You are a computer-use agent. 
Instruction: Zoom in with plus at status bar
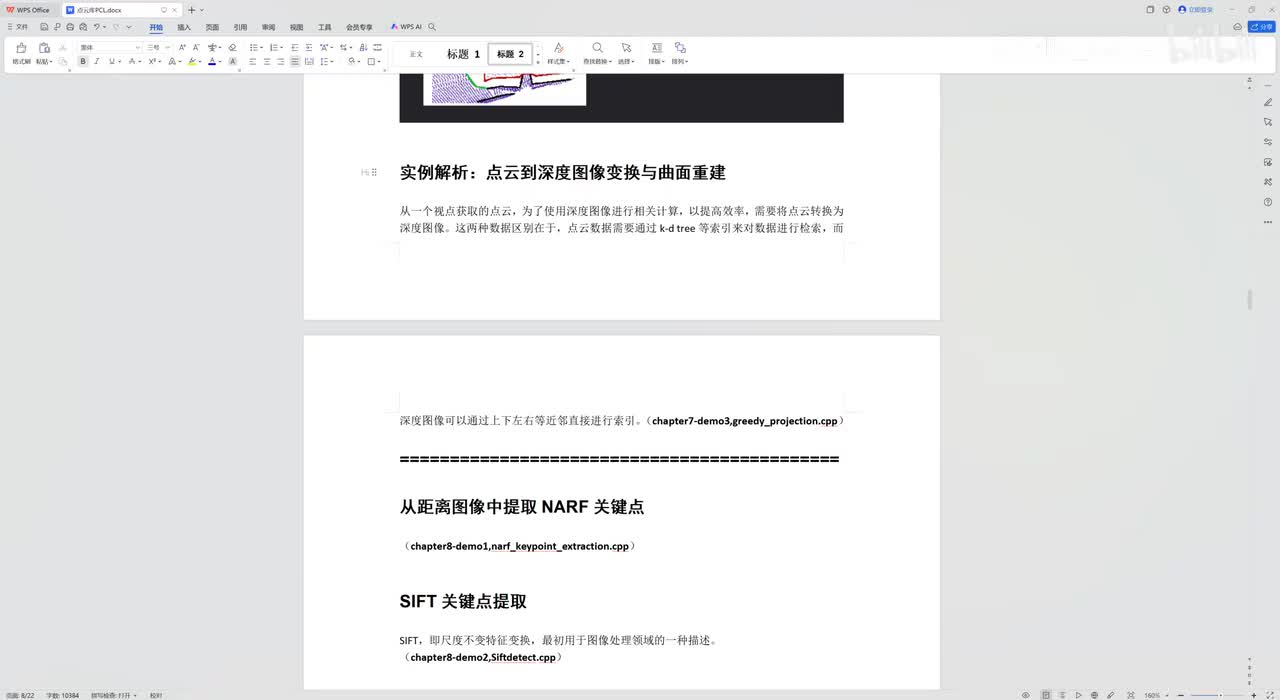click(1254, 695)
